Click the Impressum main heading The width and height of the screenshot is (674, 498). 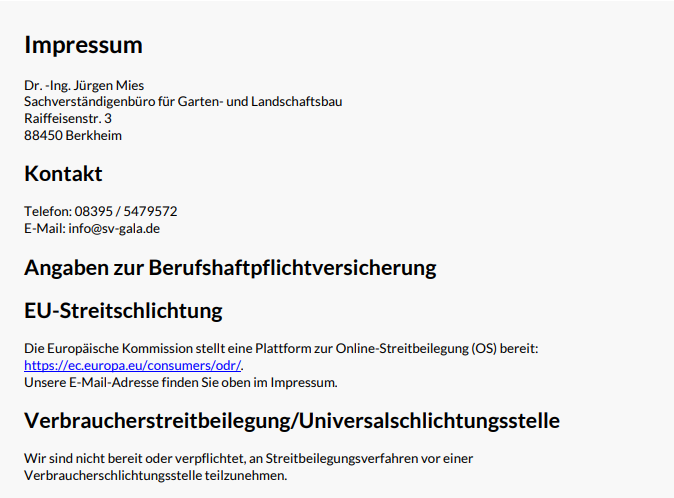[x=83, y=45]
